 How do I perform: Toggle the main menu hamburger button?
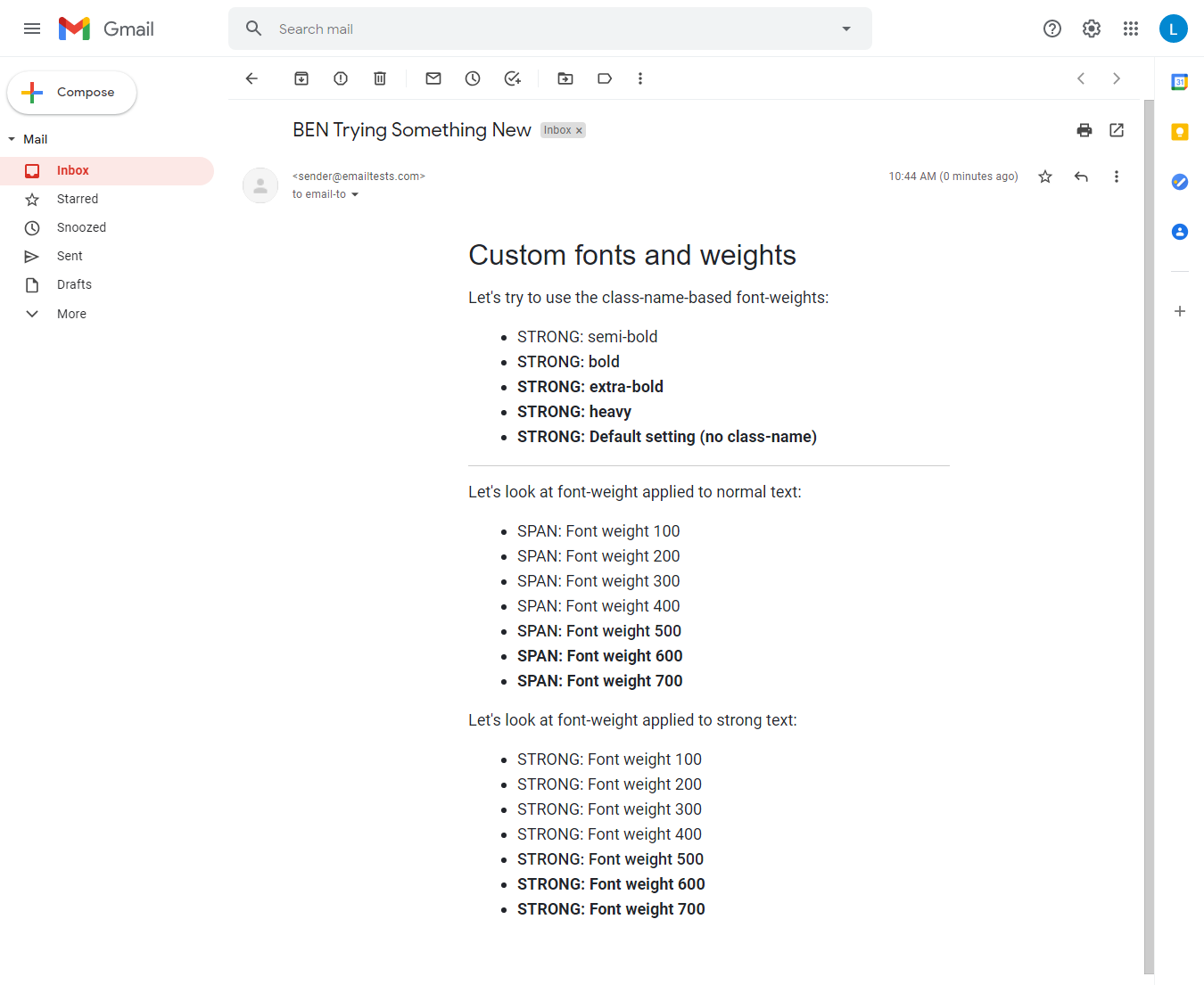(32, 29)
